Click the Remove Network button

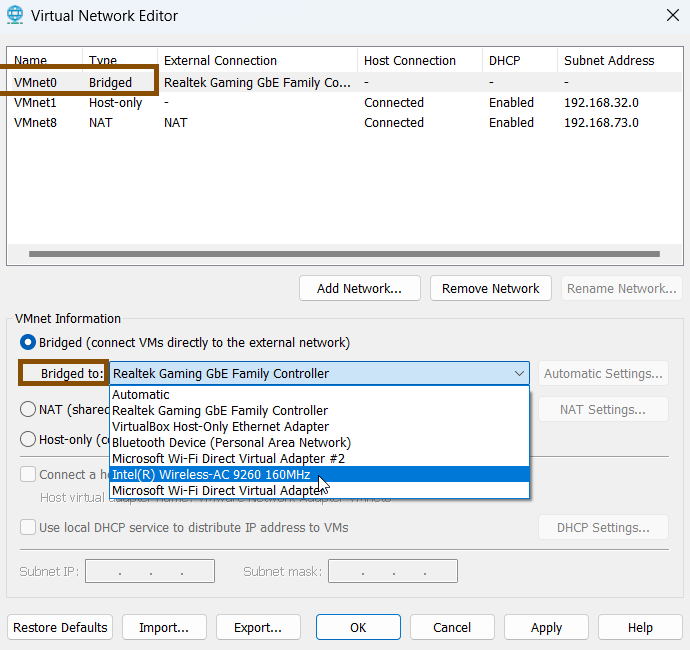(491, 288)
